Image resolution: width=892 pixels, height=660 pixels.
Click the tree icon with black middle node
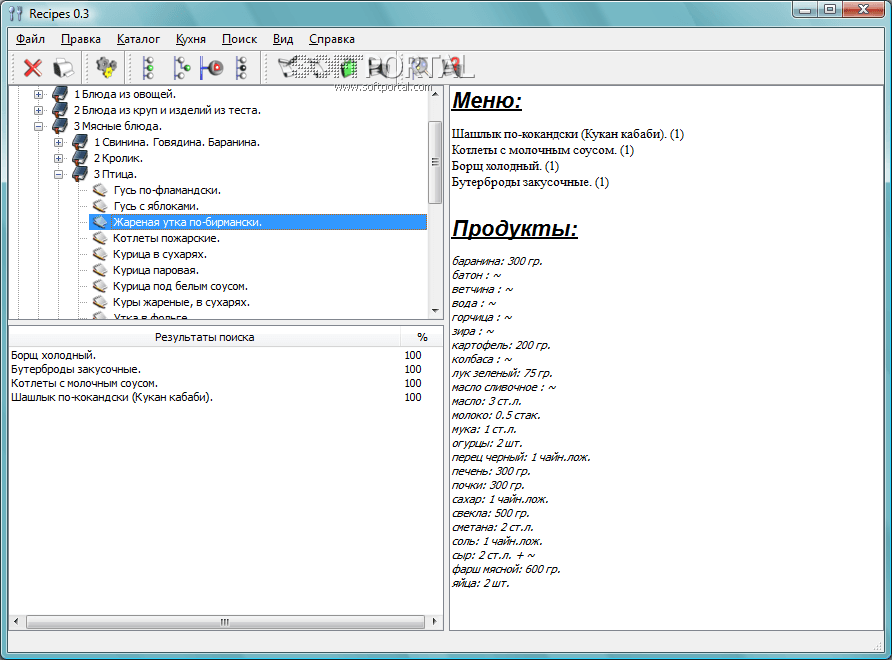(242, 68)
